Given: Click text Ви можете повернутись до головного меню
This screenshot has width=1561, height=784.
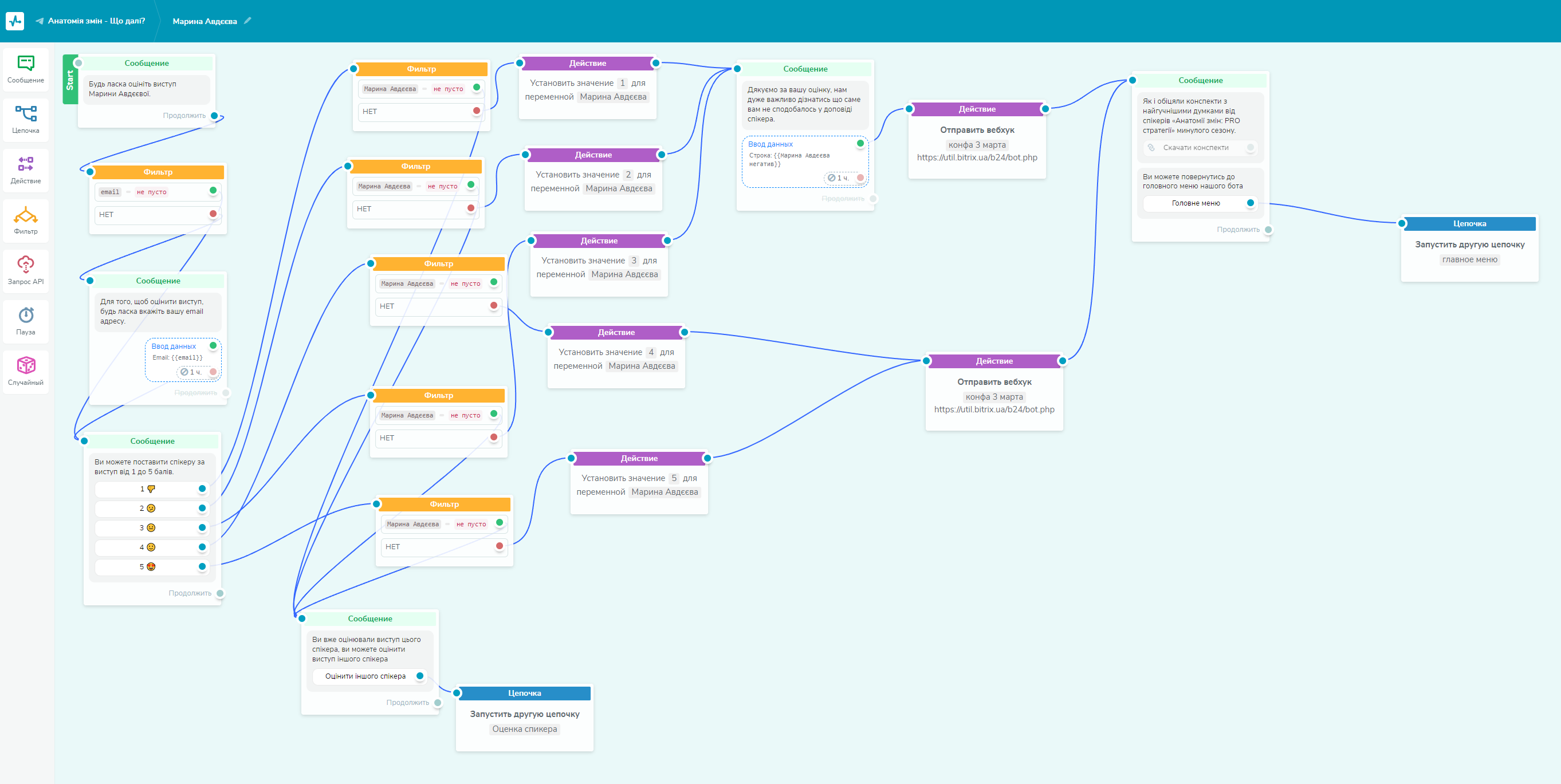Looking at the screenshot, I should [1193, 182].
